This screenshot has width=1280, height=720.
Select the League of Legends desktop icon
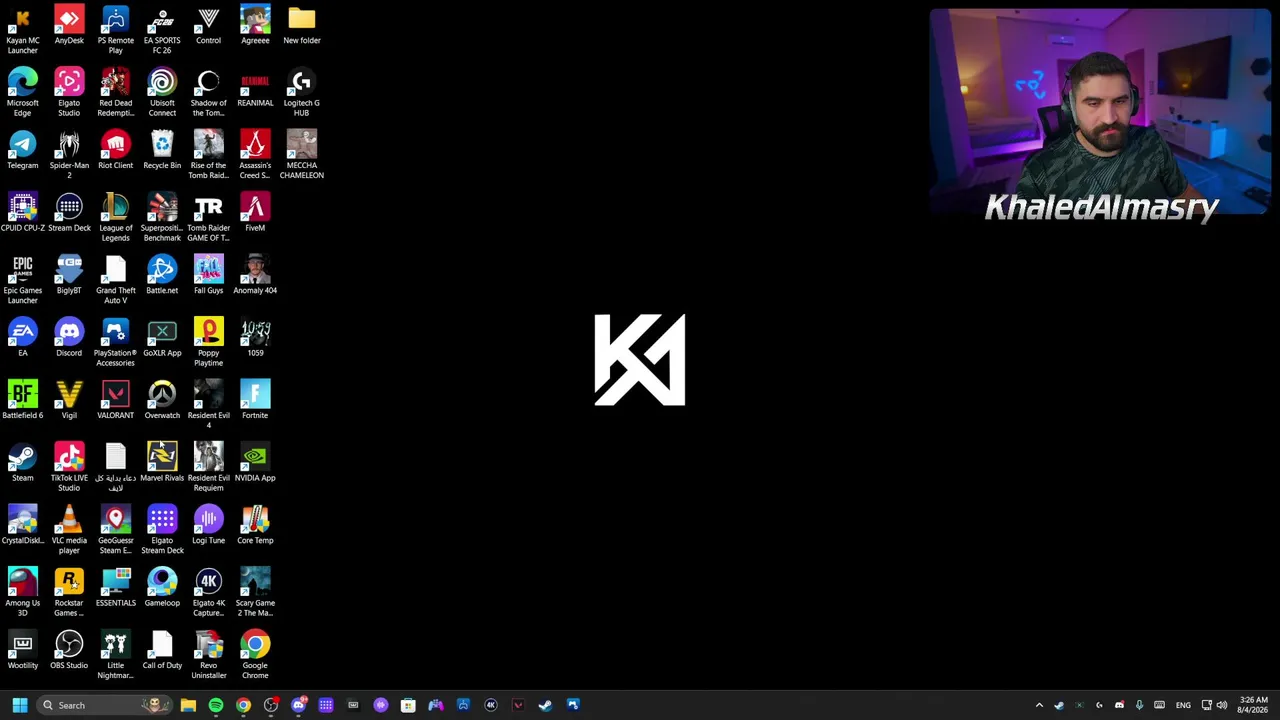(115, 218)
